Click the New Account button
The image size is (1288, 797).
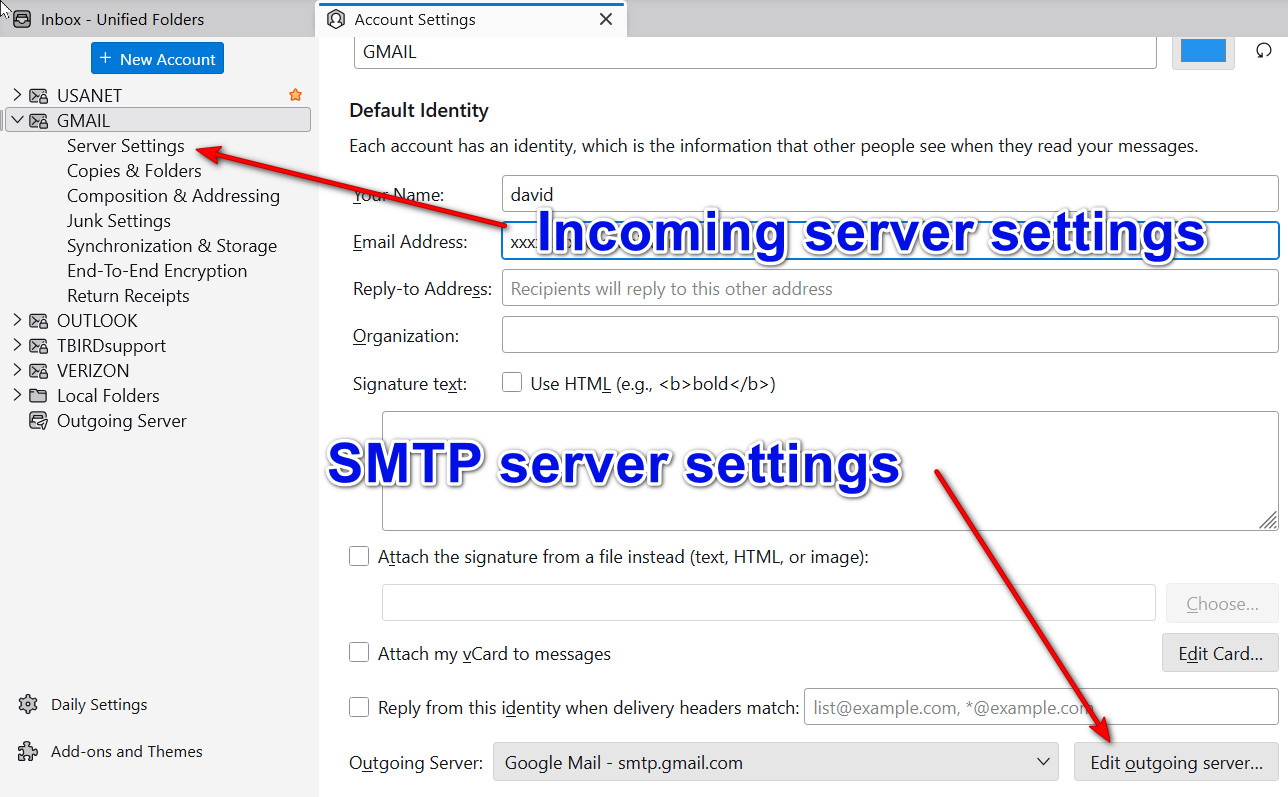click(157, 59)
